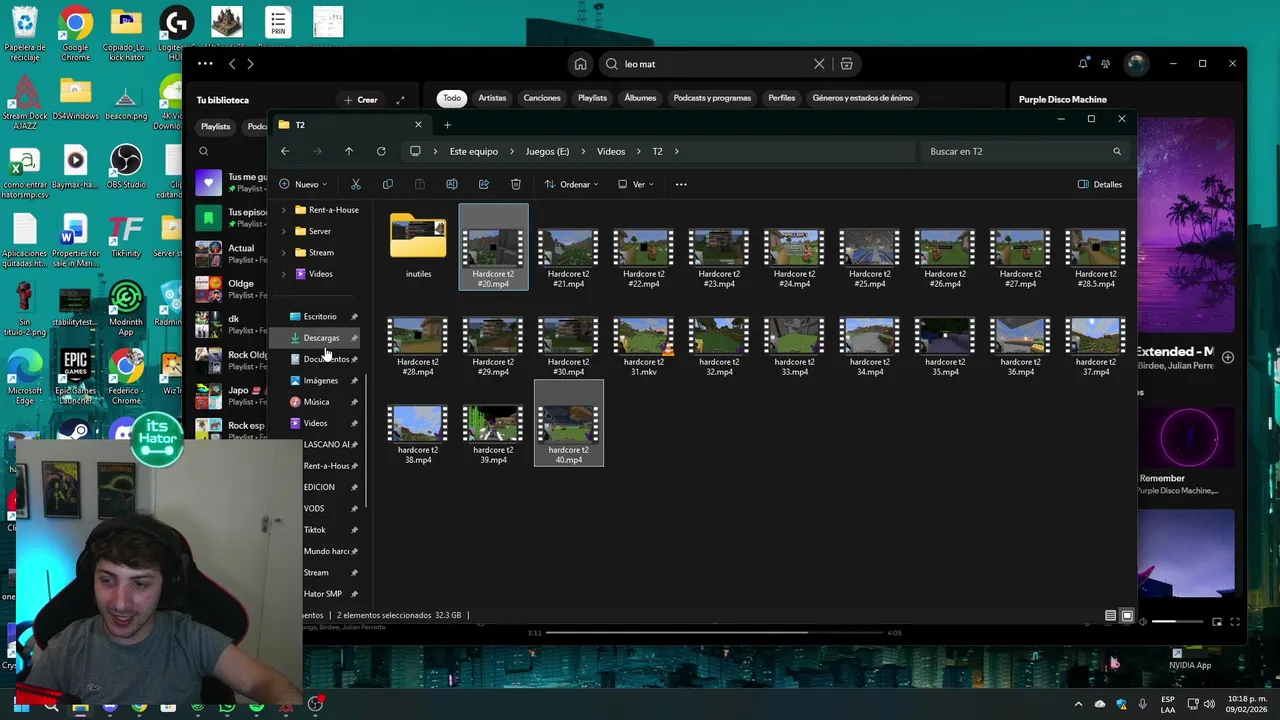The width and height of the screenshot is (1280, 720).
Task: Click Este equipo in the address bar
Action: 473,151
